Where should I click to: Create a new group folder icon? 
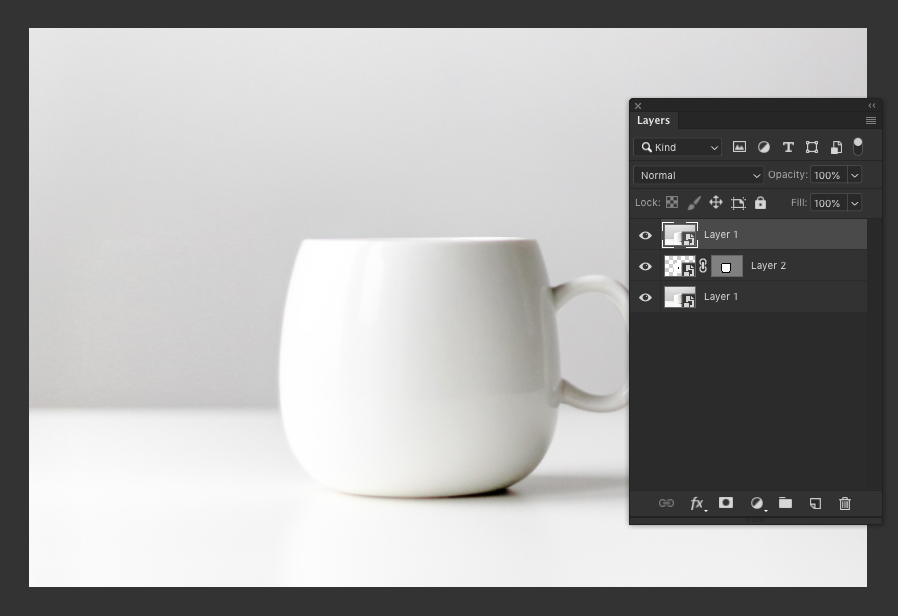click(785, 503)
